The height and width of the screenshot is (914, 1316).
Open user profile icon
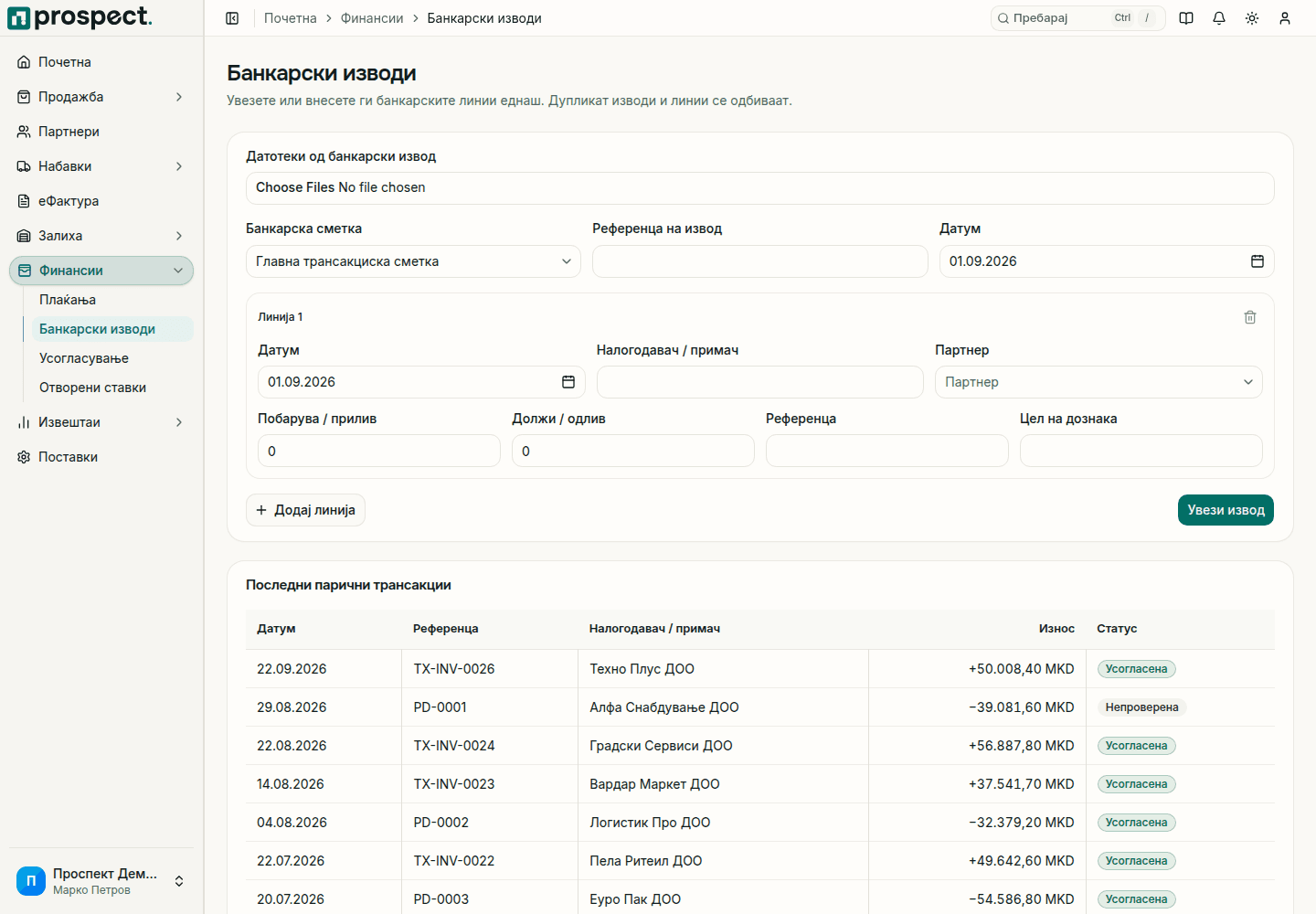pos(1285,18)
